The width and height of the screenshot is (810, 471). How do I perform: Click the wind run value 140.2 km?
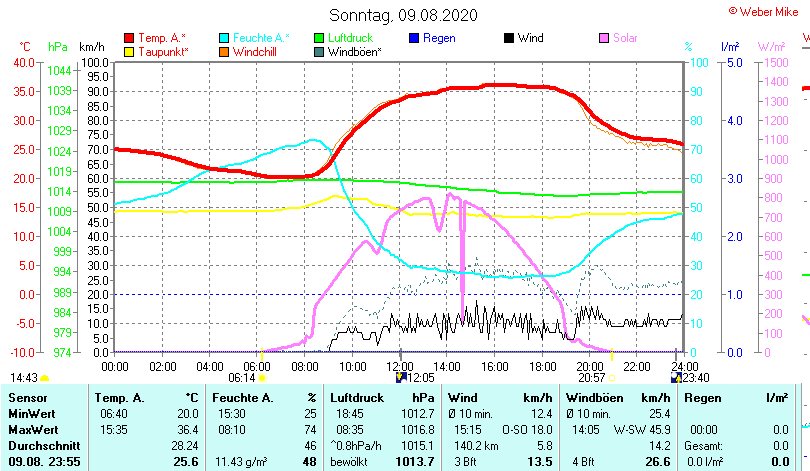pos(476,446)
